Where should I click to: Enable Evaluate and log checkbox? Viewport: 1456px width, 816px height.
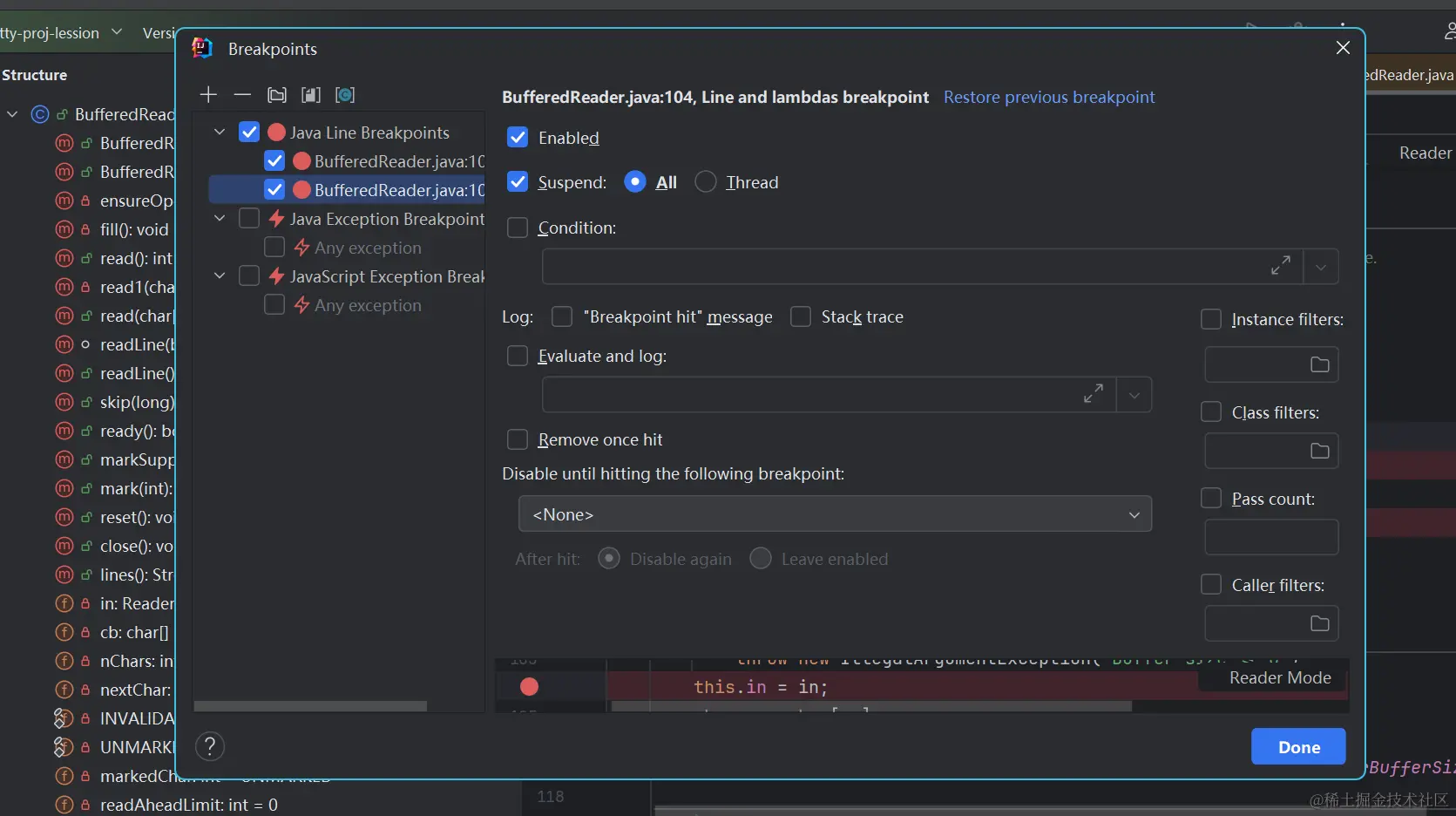coord(518,356)
